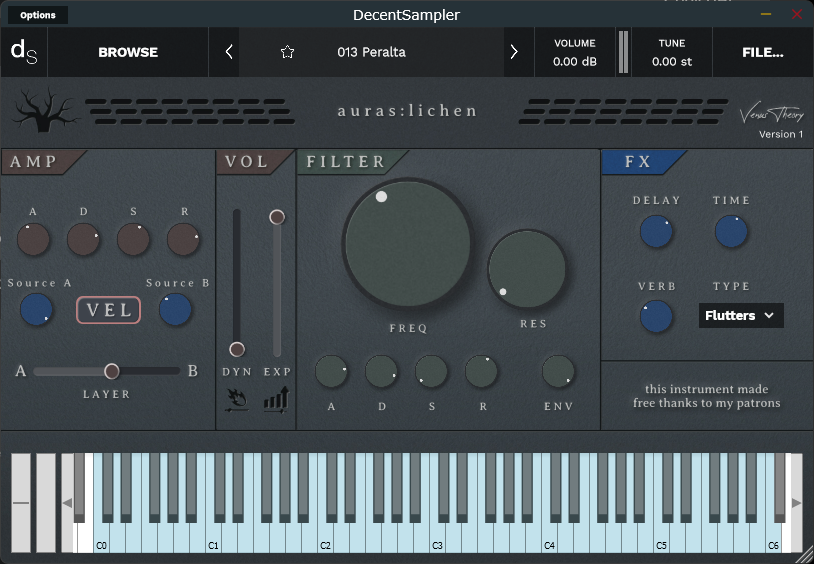Favorite the preset with the star icon

coord(287,52)
